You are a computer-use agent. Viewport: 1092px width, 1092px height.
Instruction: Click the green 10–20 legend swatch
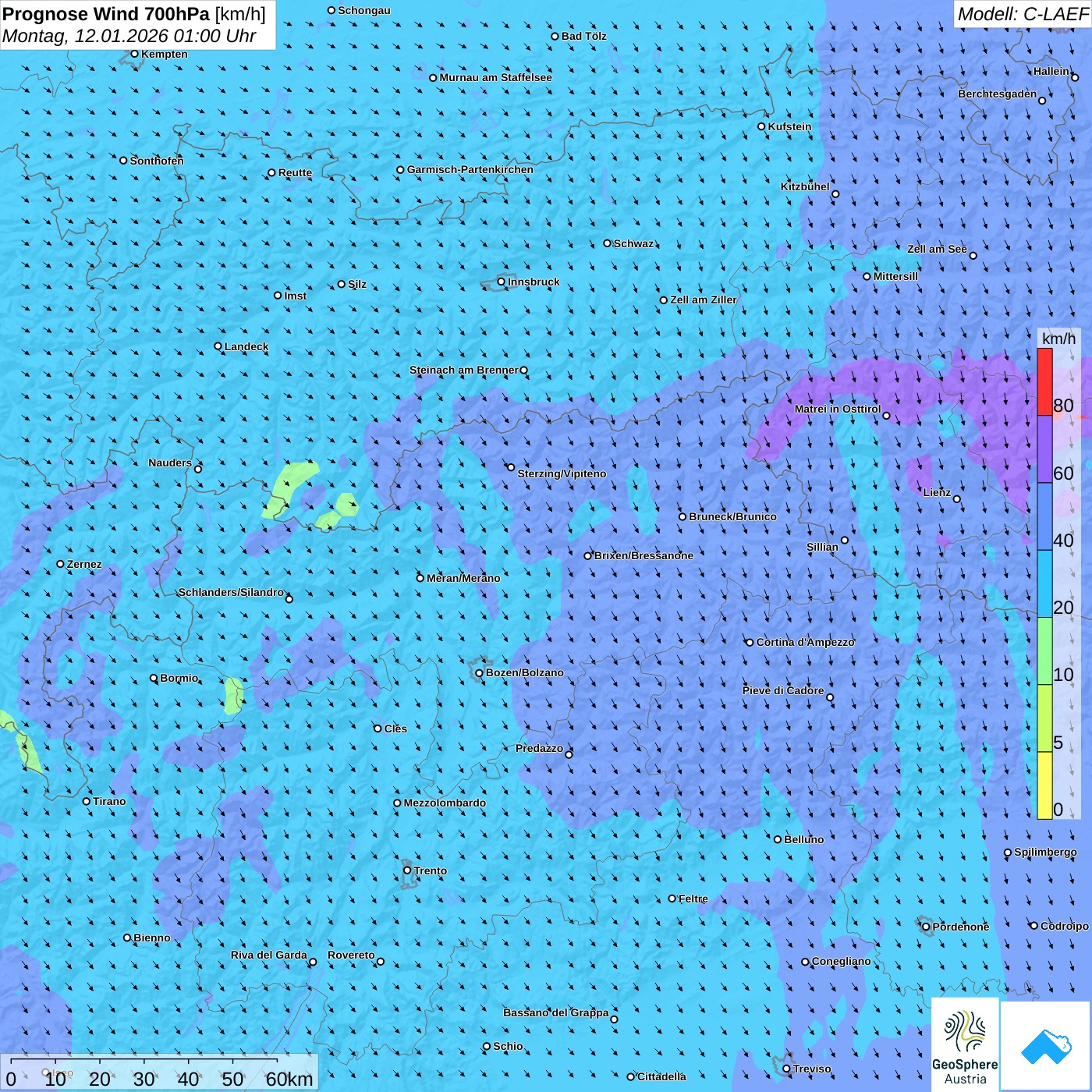(1044, 651)
